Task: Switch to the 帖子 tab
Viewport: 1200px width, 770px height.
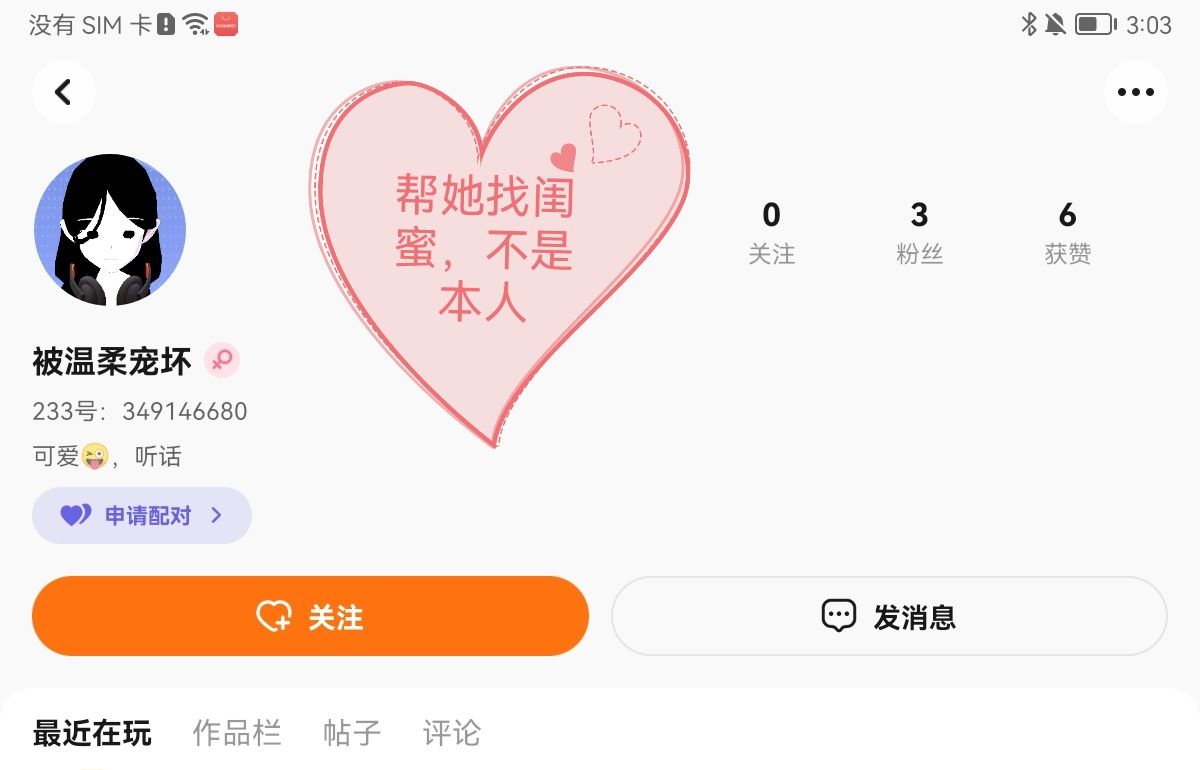Action: click(x=352, y=733)
